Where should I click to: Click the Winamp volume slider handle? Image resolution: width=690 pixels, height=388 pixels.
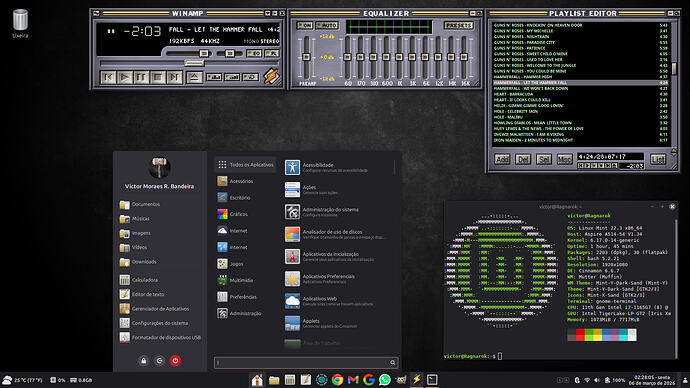click(x=204, y=54)
